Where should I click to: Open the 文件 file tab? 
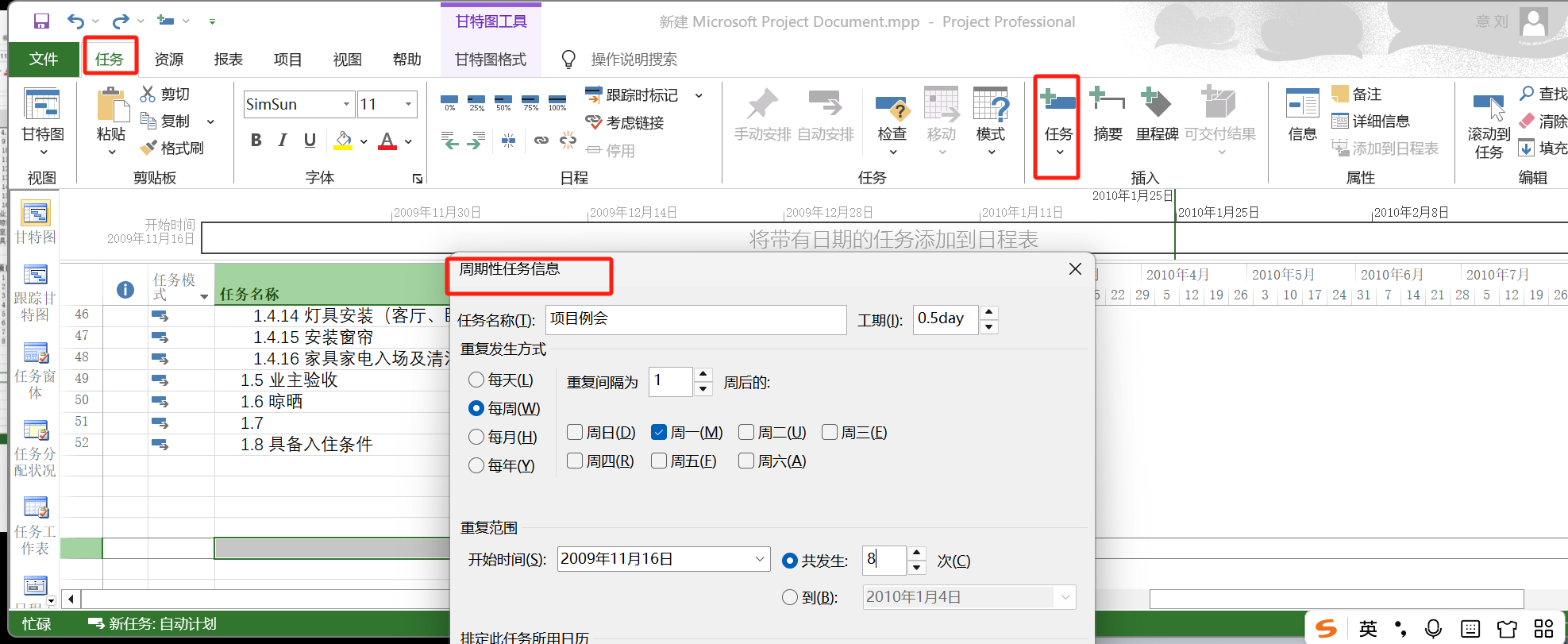point(44,59)
